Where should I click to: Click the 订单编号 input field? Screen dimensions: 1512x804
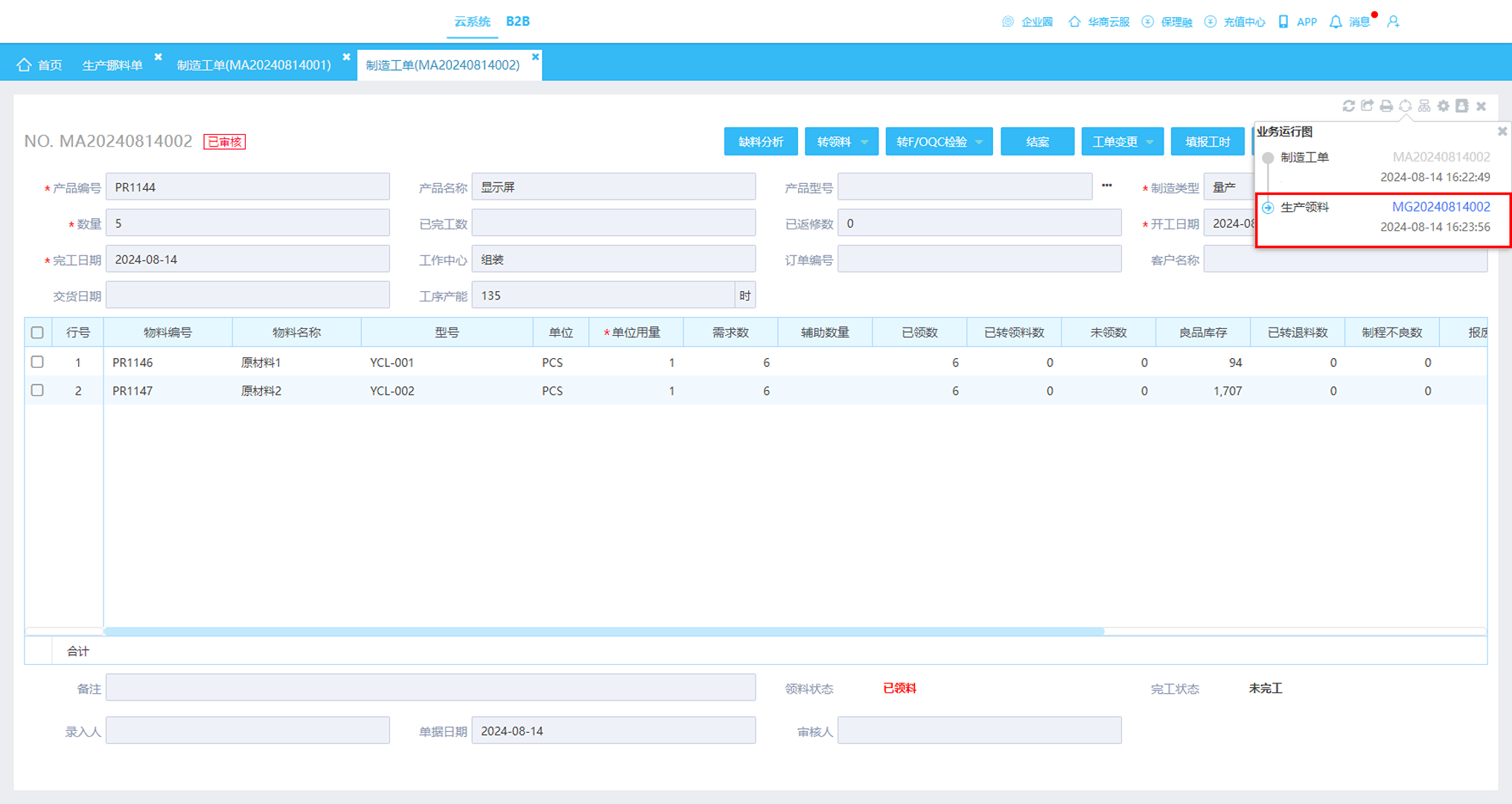(979, 259)
